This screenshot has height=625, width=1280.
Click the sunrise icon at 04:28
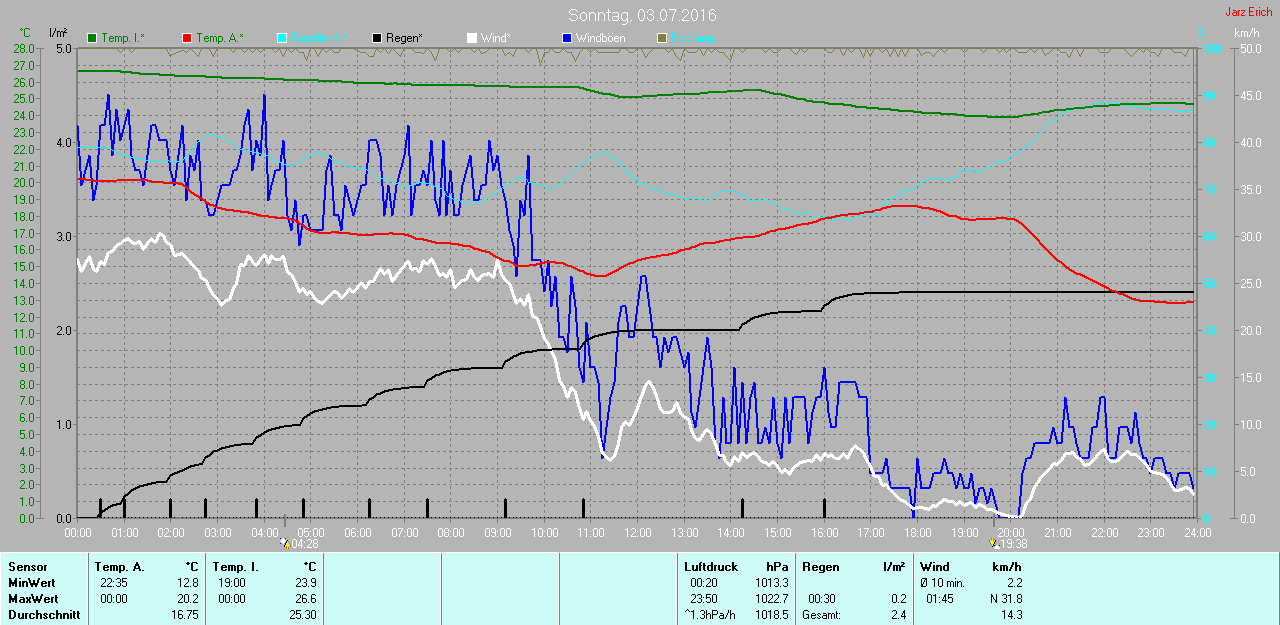(x=285, y=544)
